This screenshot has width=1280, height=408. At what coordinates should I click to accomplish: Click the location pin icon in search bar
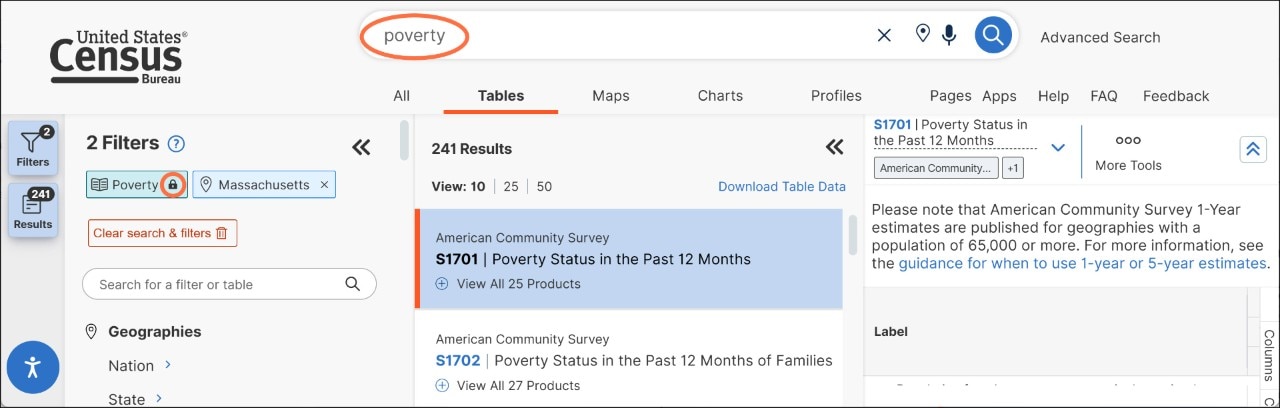tap(923, 35)
